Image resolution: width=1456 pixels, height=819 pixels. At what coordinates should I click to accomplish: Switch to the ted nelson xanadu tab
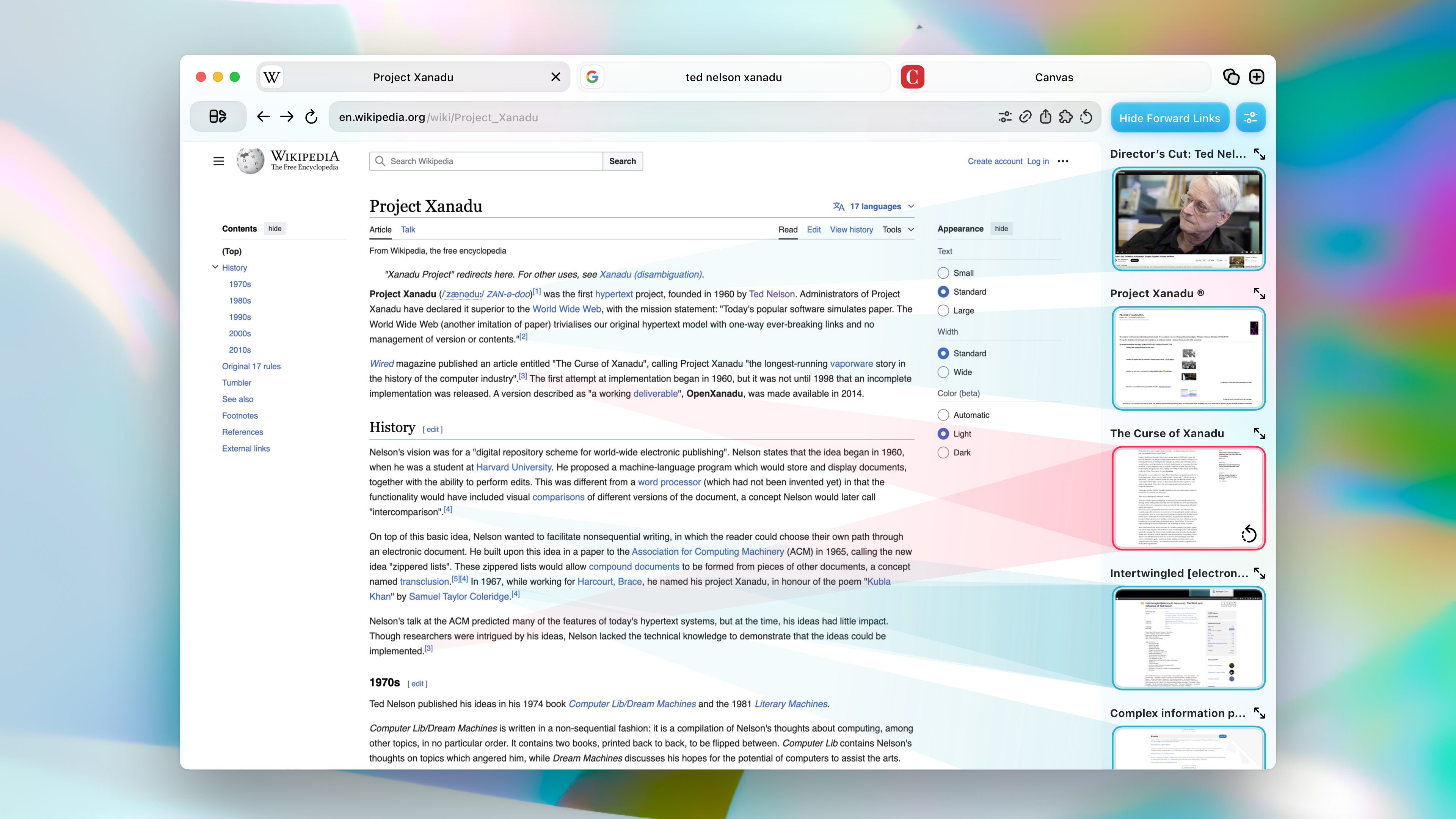pyautogui.click(x=733, y=77)
